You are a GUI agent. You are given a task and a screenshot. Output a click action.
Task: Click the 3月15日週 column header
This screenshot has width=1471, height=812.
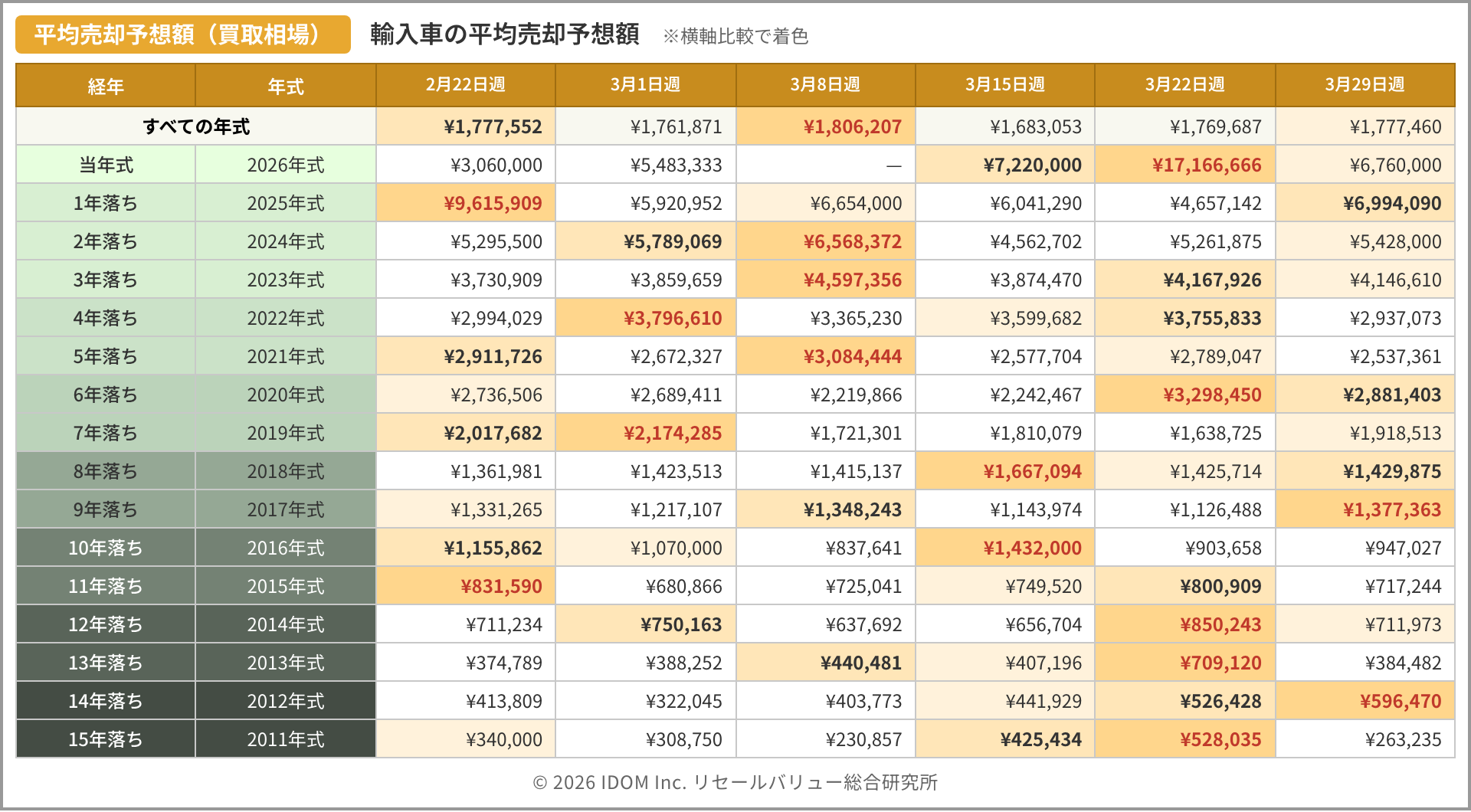[1004, 85]
